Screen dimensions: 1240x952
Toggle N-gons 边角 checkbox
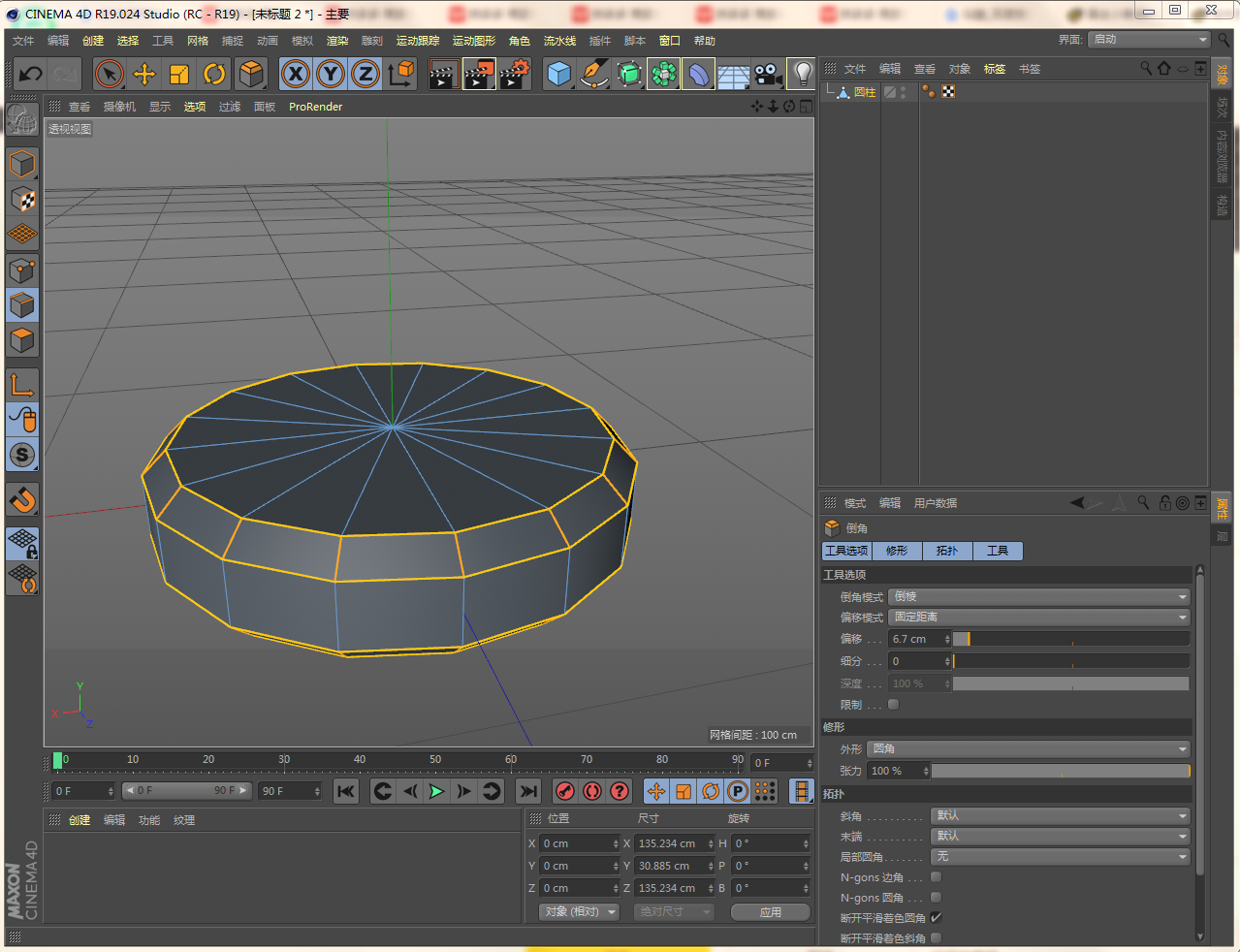(936, 877)
